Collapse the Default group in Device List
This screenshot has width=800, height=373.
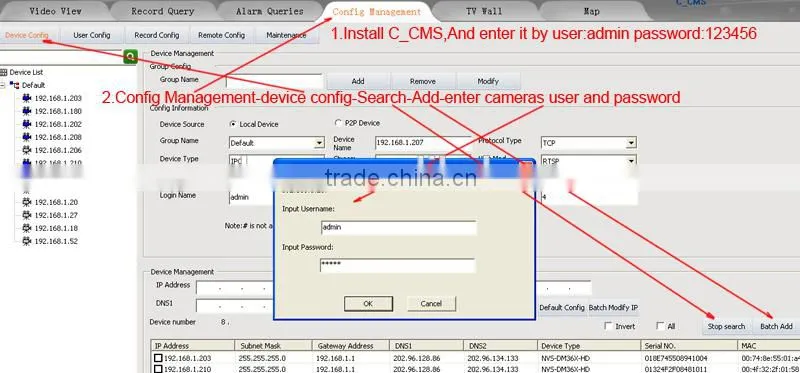[x=3, y=85]
